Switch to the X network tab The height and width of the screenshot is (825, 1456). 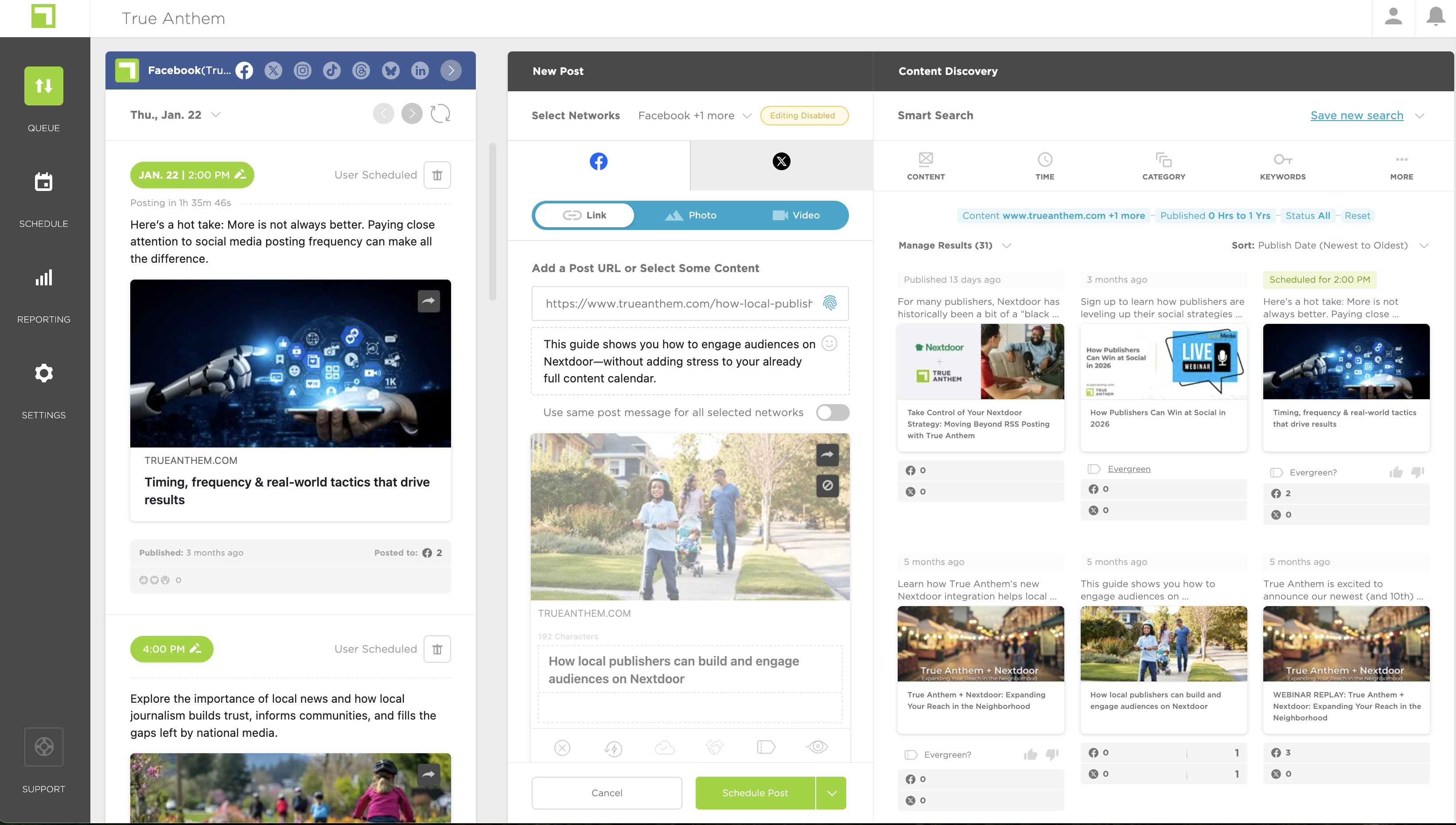(781, 161)
